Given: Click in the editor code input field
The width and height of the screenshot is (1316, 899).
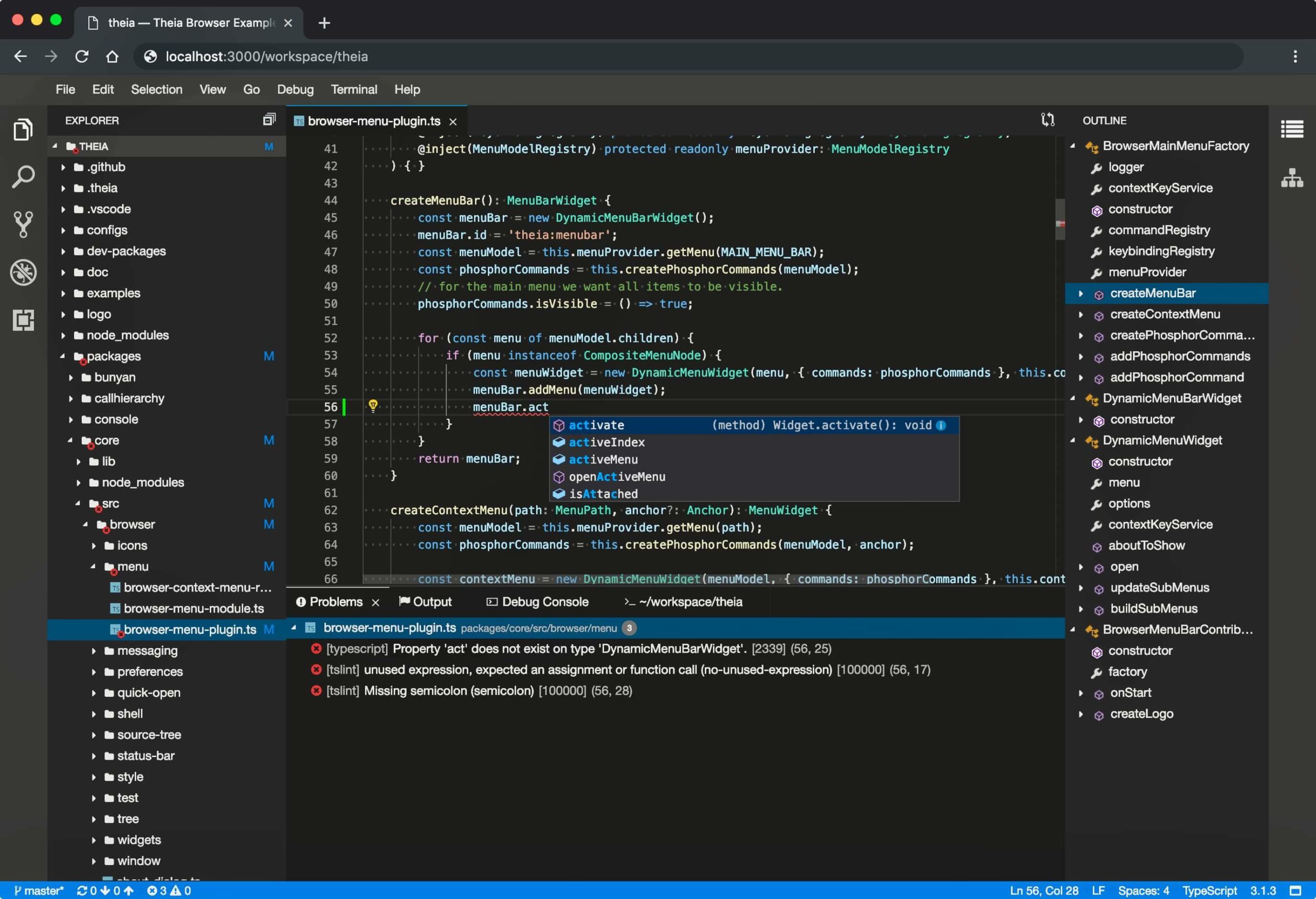Looking at the screenshot, I should (550, 406).
